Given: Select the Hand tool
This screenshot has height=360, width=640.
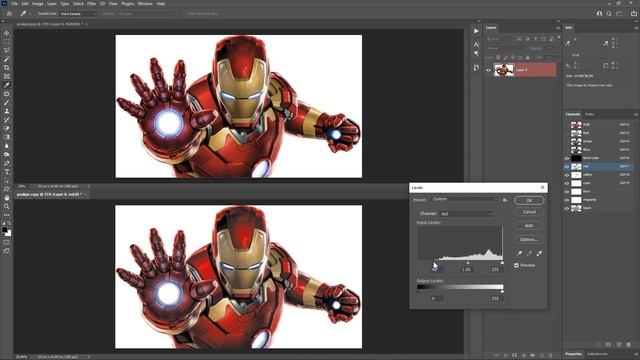Looking at the screenshot, I should coord(7,198).
